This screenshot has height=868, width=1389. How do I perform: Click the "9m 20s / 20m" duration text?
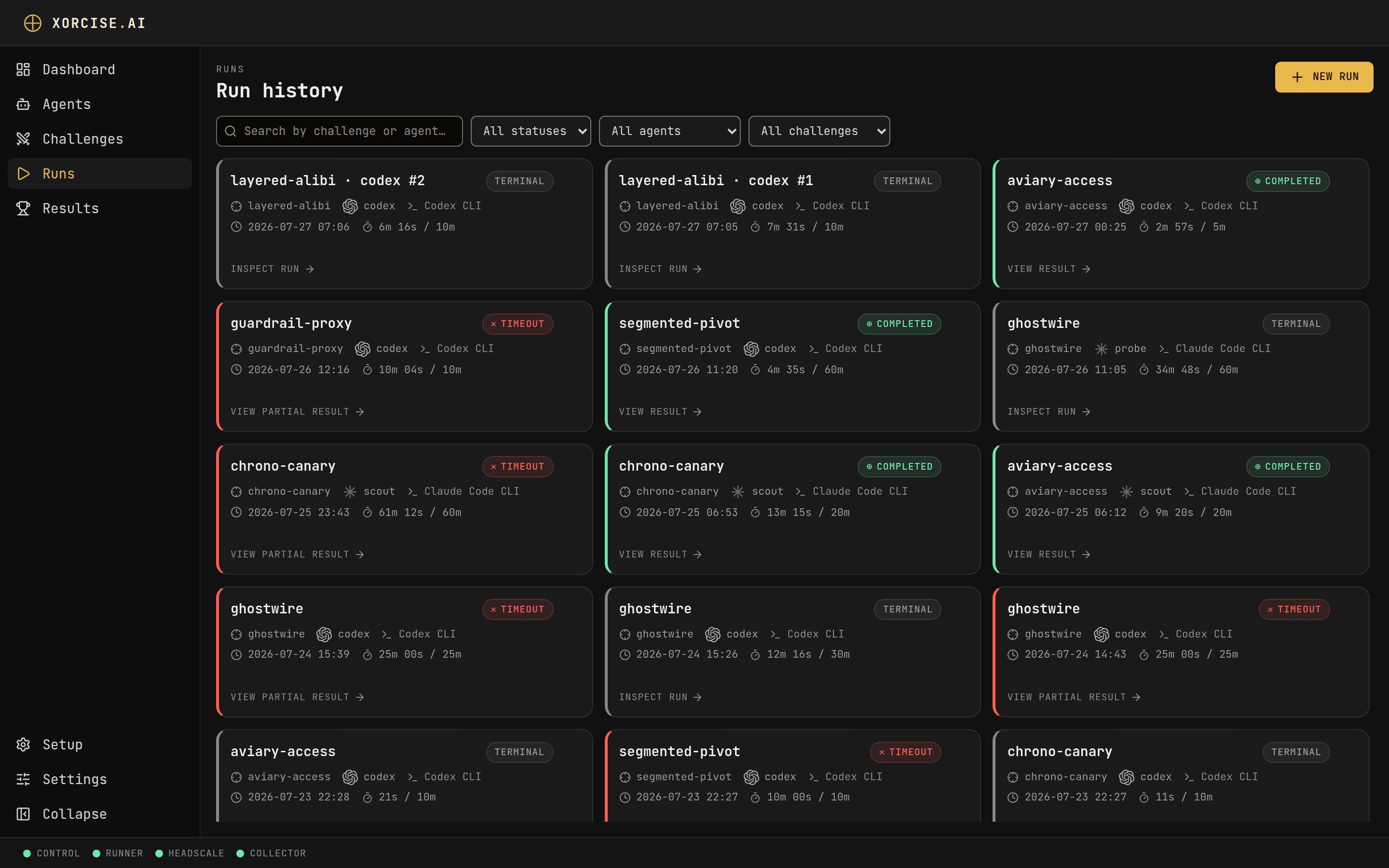coord(1193,513)
